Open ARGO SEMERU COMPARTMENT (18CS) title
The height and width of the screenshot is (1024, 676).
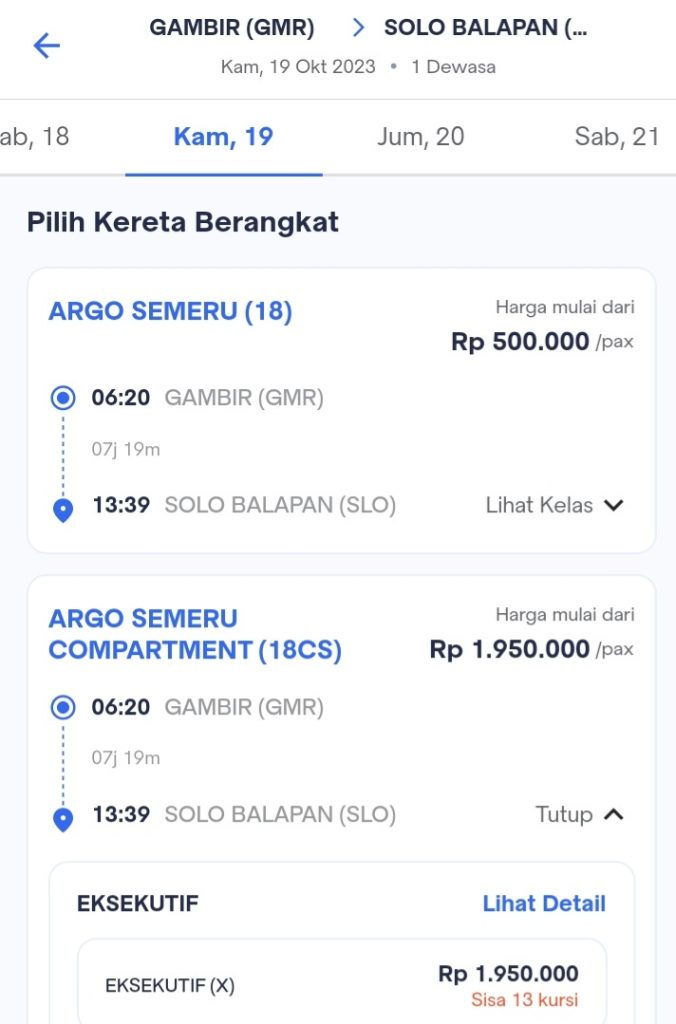[195, 635]
